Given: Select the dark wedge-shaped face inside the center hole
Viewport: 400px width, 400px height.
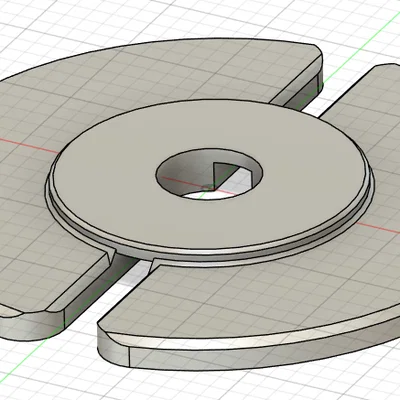Looking at the screenshot, I should (222, 173).
